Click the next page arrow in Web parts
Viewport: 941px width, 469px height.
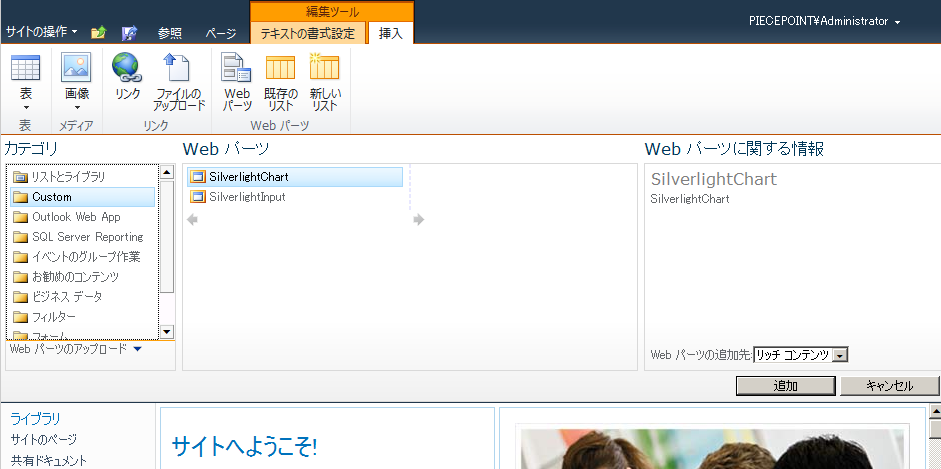418,220
